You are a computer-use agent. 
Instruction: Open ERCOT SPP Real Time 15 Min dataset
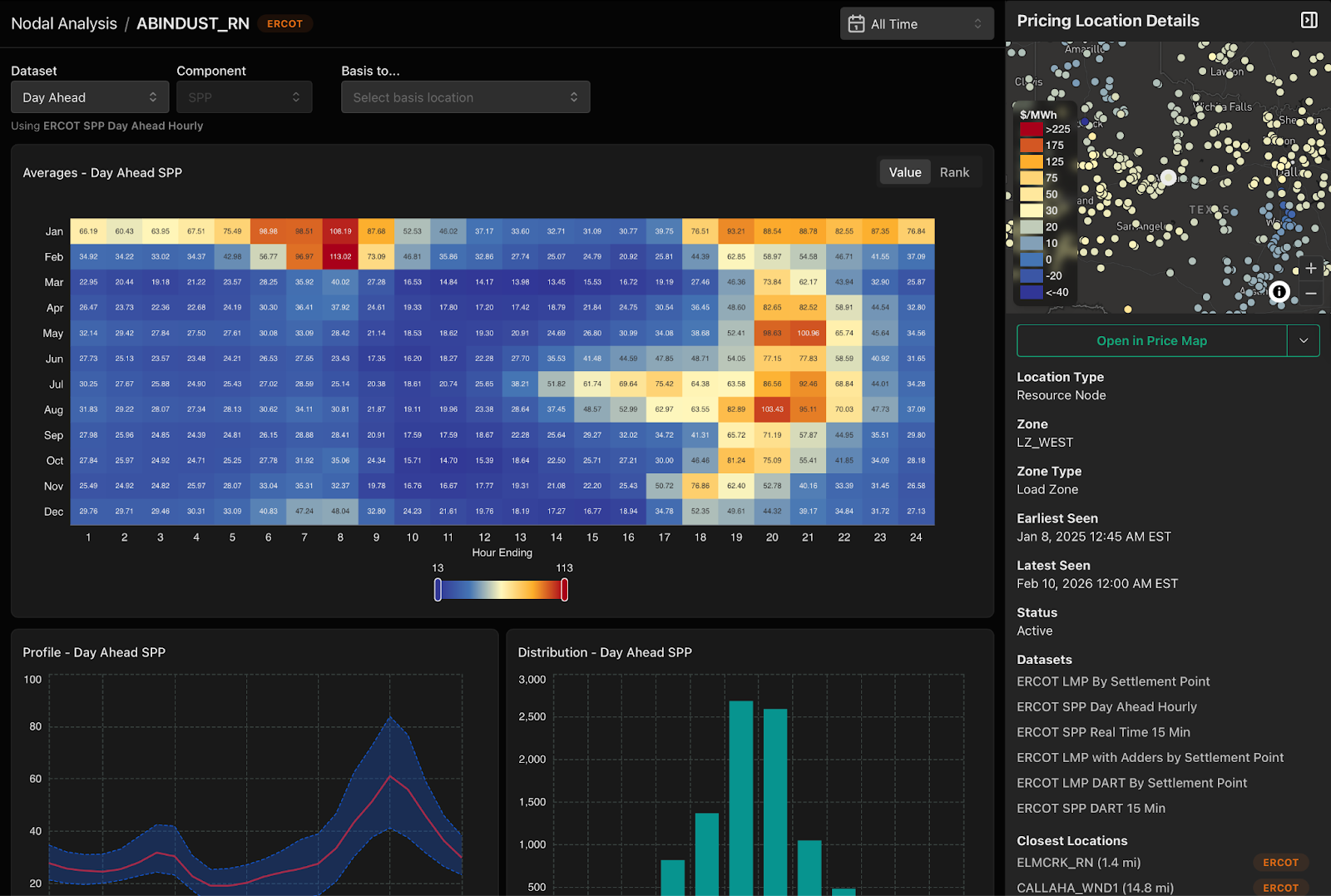(1103, 732)
